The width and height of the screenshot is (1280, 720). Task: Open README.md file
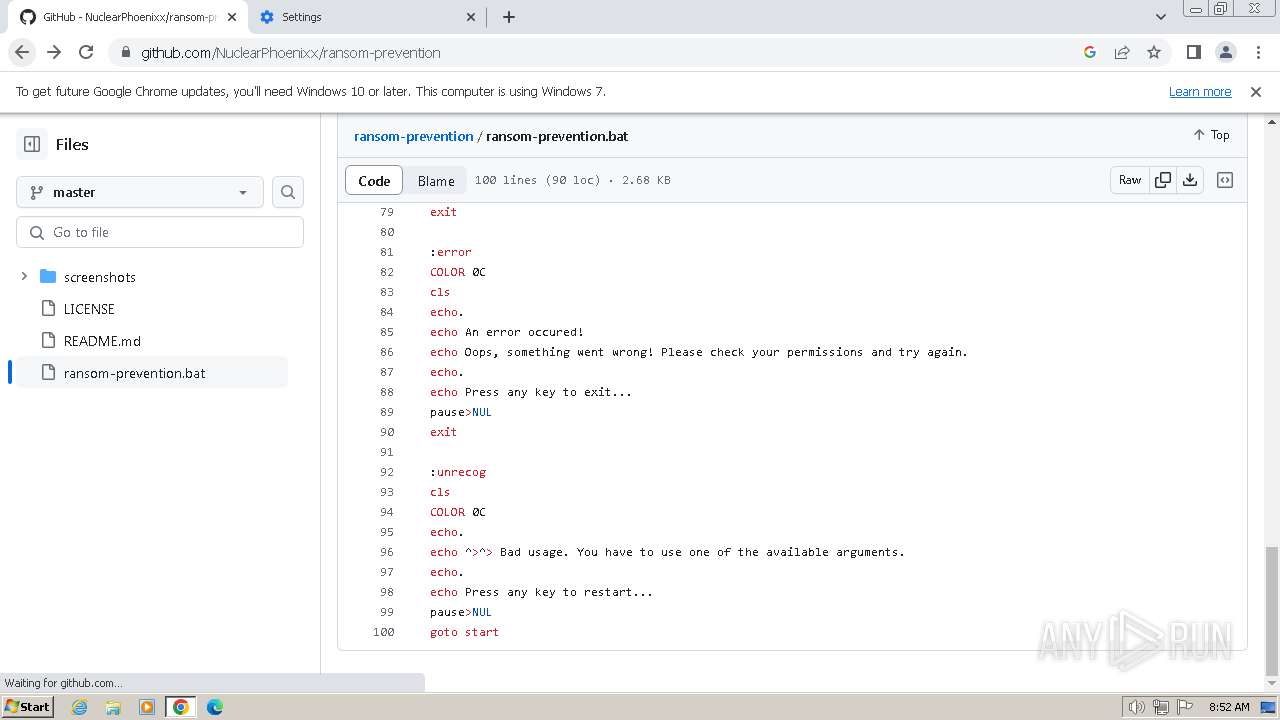(x=102, y=341)
